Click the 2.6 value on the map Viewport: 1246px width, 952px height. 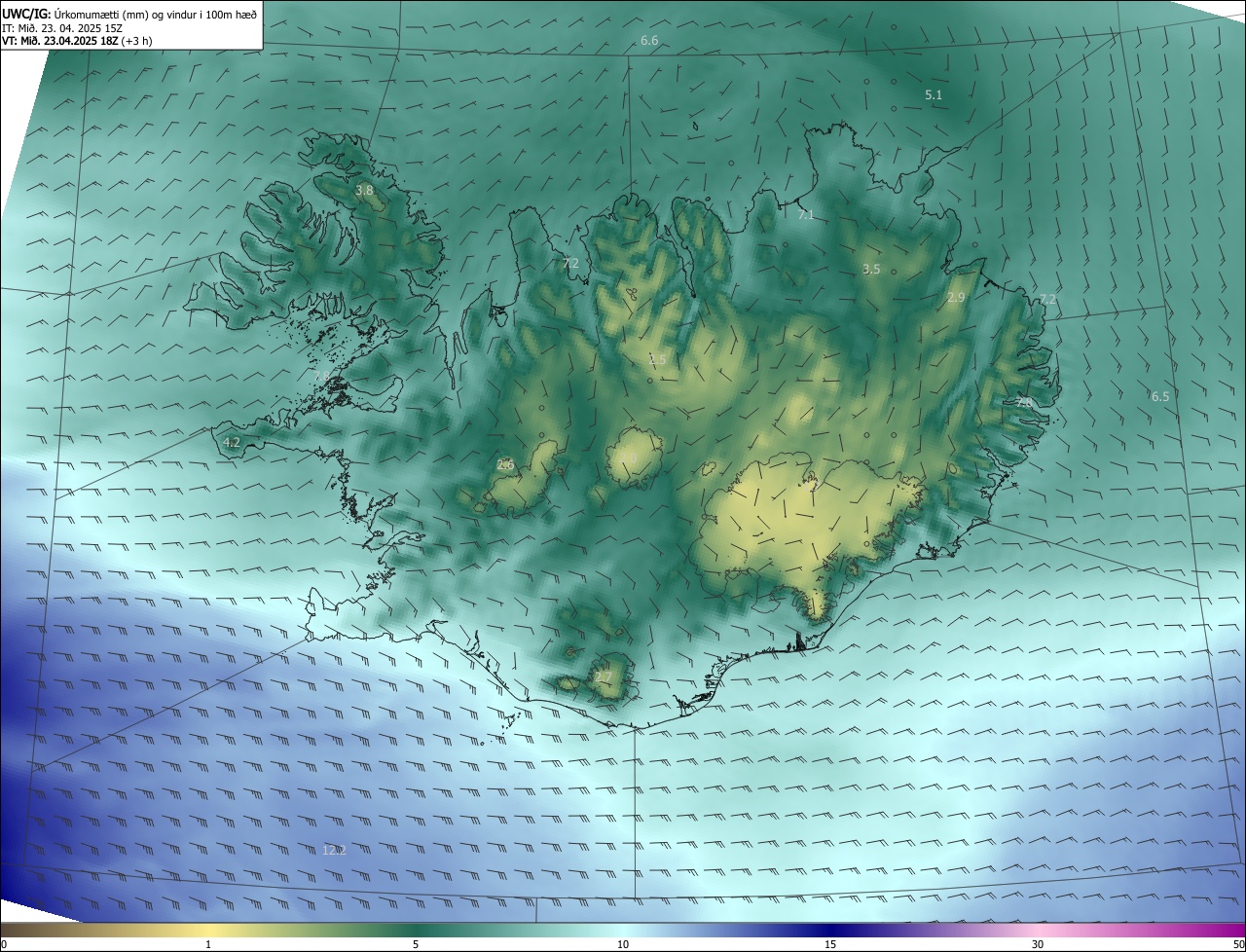(x=505, y=465)
